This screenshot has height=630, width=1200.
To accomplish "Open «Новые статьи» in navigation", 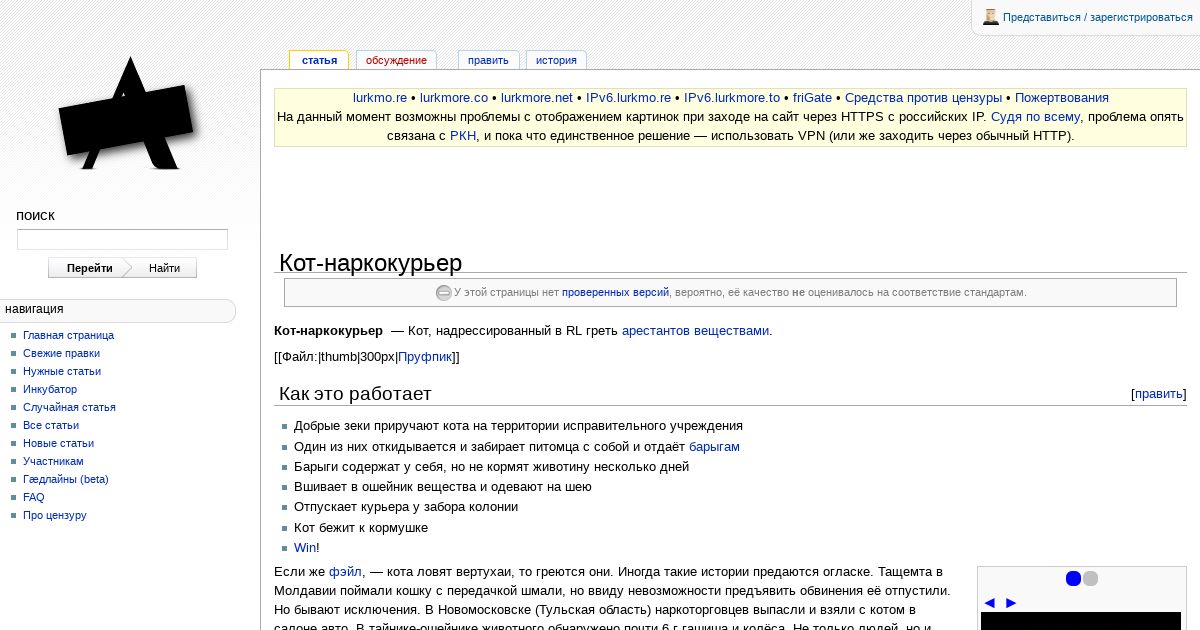I will (x=58, y=443).
